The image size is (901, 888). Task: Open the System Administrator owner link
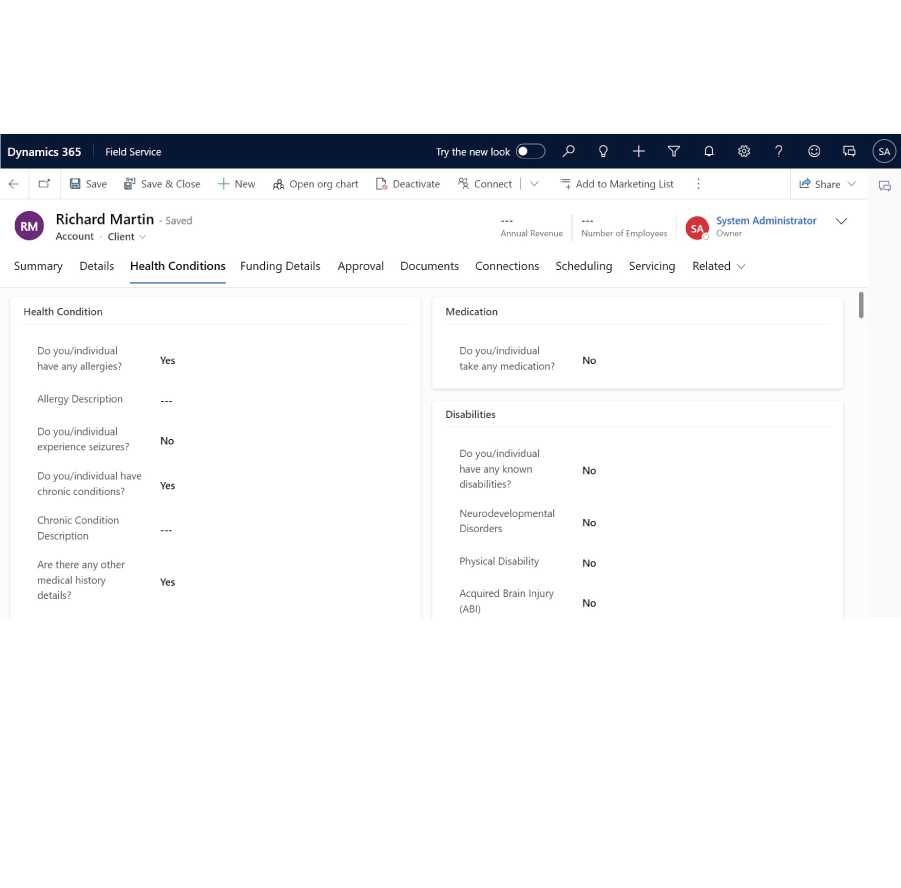[765, 221]
